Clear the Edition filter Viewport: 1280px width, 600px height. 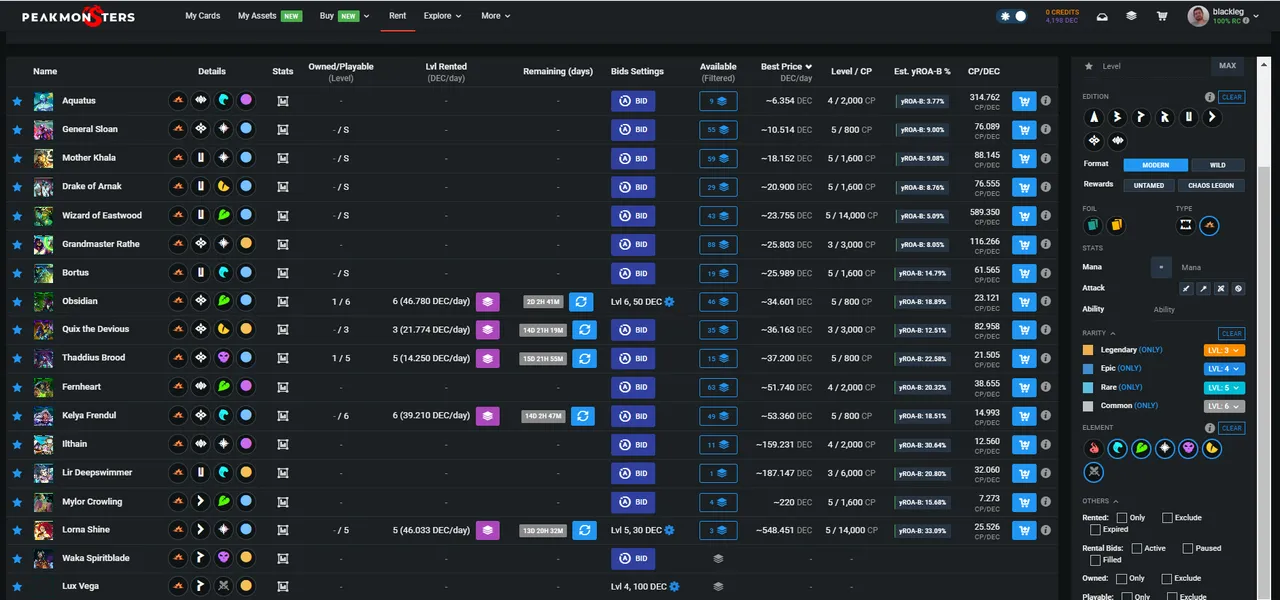click(x=1232, y=97)
